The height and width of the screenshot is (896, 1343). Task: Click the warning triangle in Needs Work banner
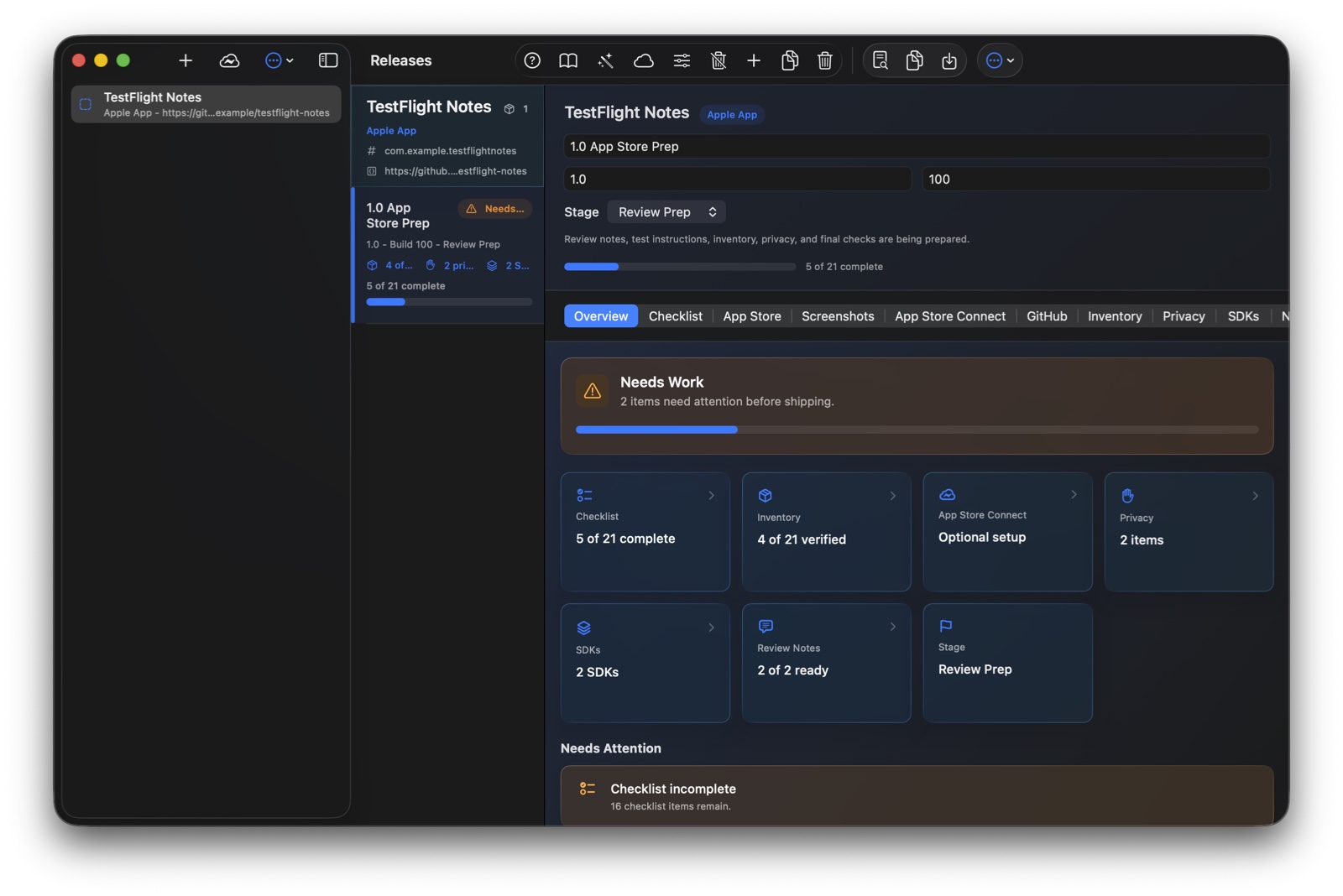coord(593,391)
